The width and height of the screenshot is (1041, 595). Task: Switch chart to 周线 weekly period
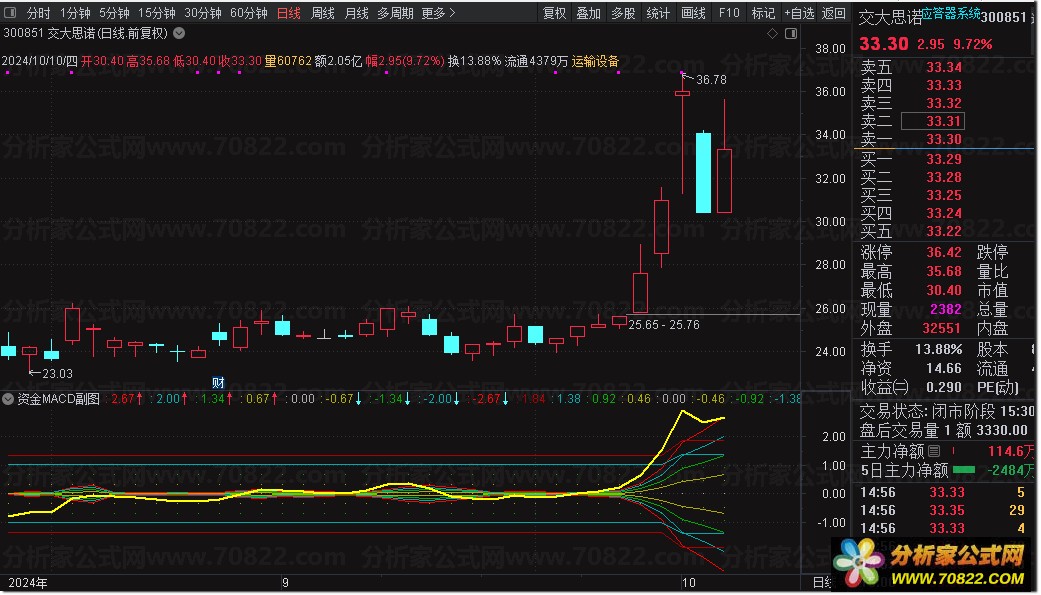click(322, 14)
